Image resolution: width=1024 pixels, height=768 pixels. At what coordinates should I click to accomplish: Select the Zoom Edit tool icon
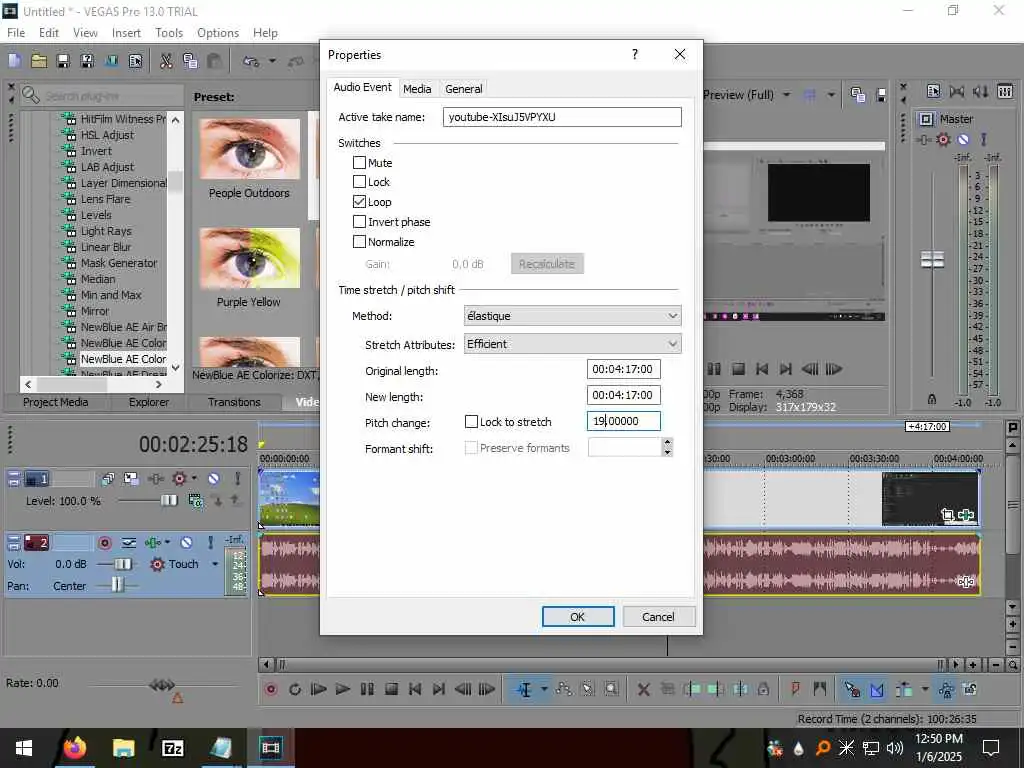[611, 689]
